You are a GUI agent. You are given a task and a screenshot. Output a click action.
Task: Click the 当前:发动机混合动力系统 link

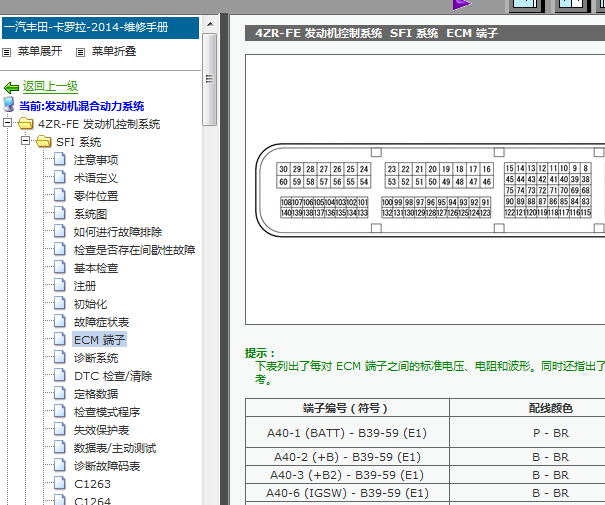(x=82, y=106)
